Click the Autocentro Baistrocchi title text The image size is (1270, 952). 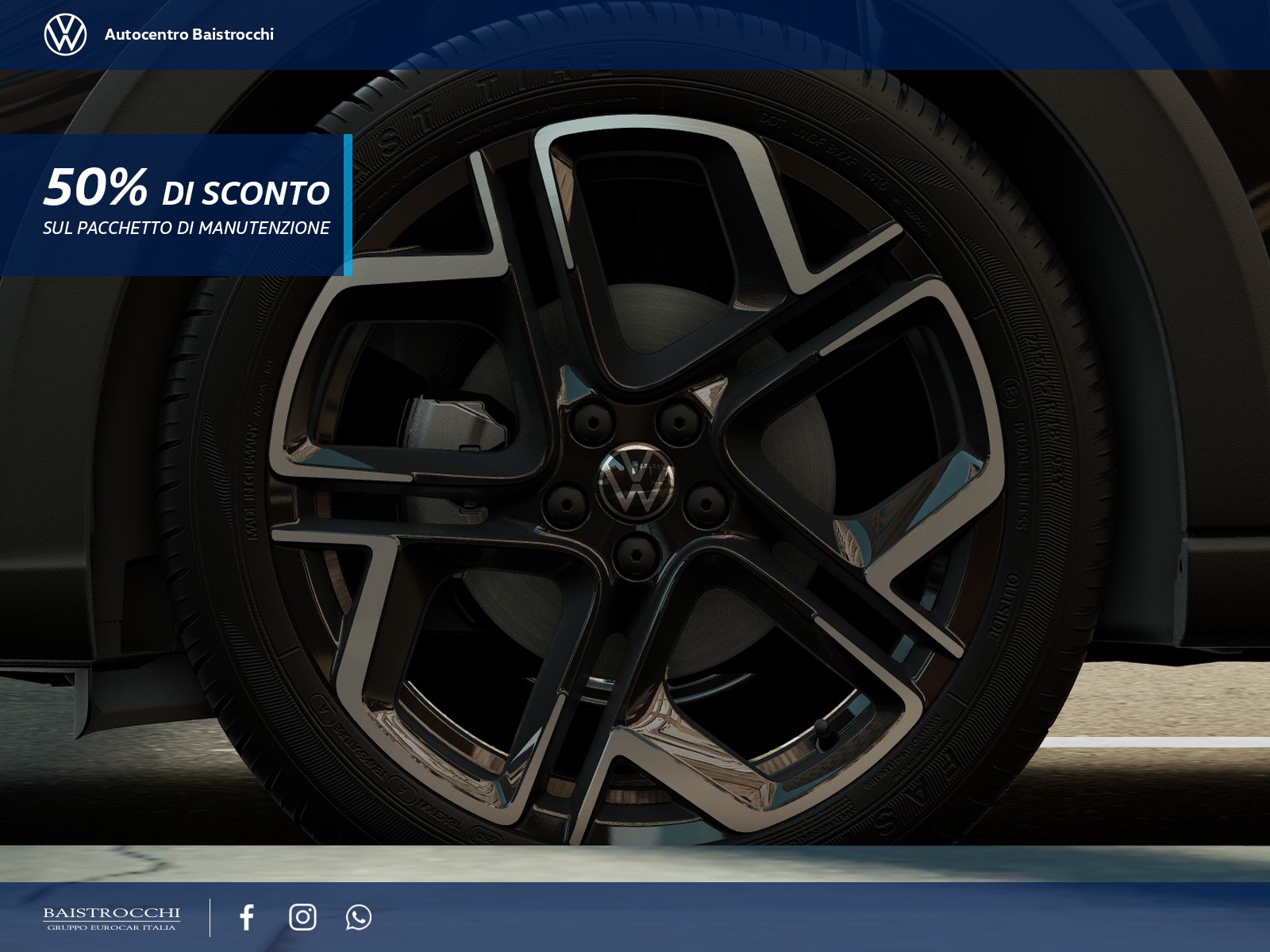click(x=189, y=34)
